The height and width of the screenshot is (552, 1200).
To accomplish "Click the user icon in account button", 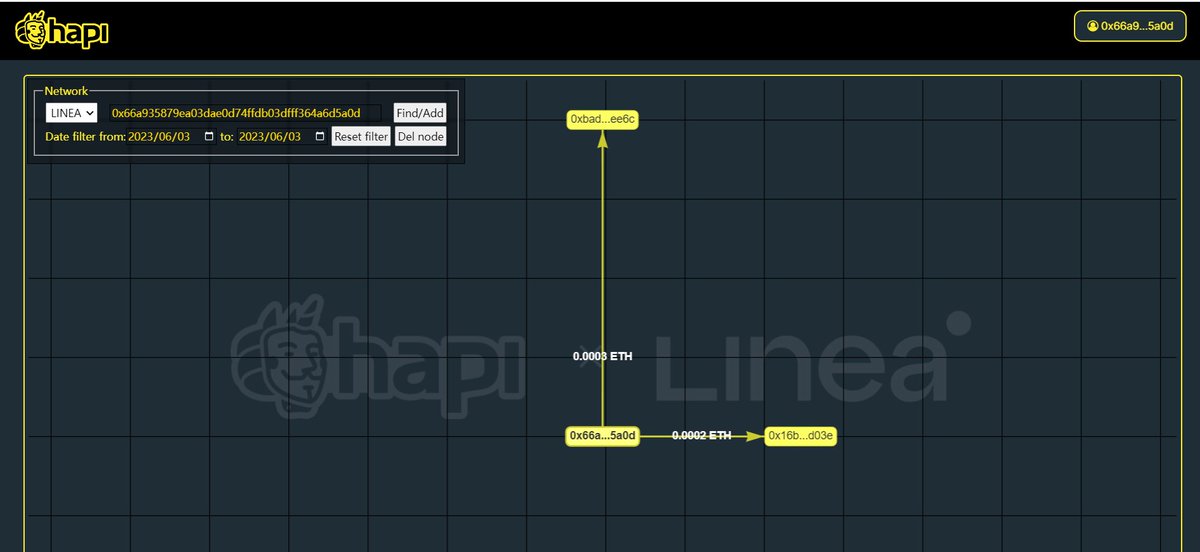I will (1092, 26).
